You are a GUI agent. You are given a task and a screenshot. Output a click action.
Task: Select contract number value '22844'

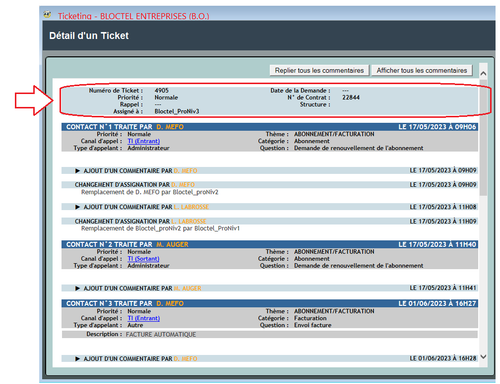(351, 97)
